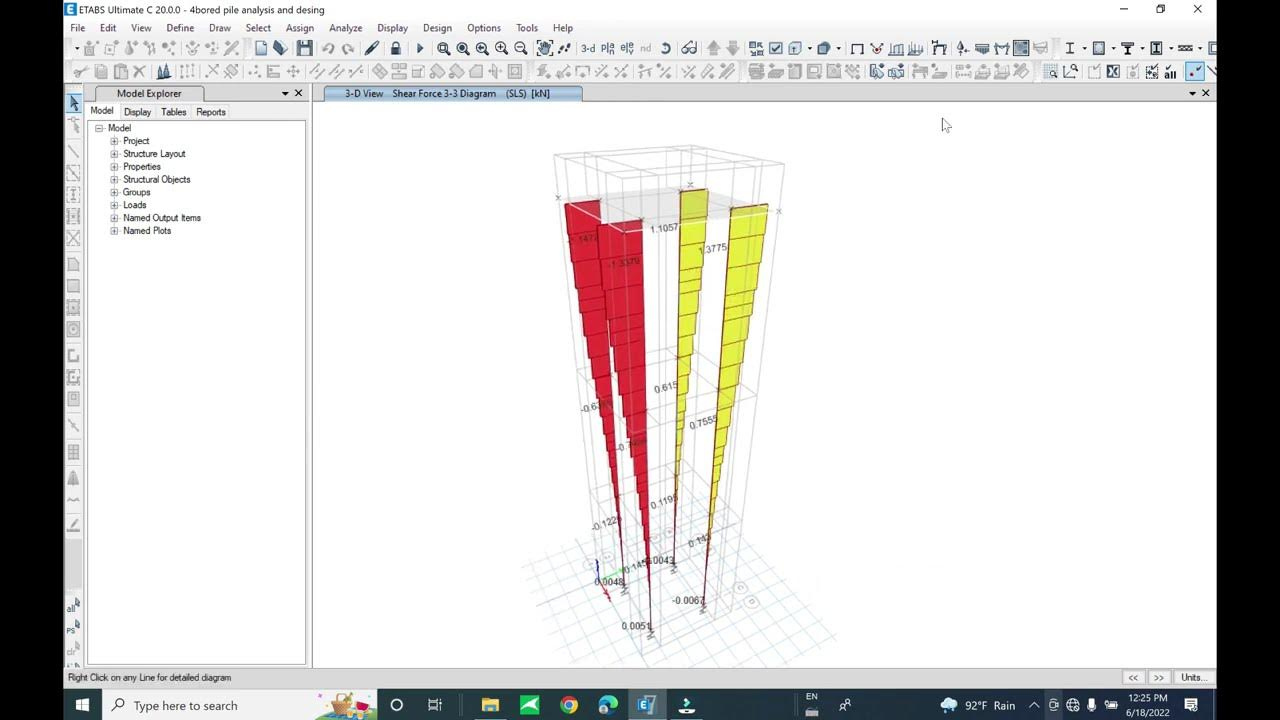Open the Define menu
Image resolution: width=1280 pixels, height=720 pixels.
(180, 28)
